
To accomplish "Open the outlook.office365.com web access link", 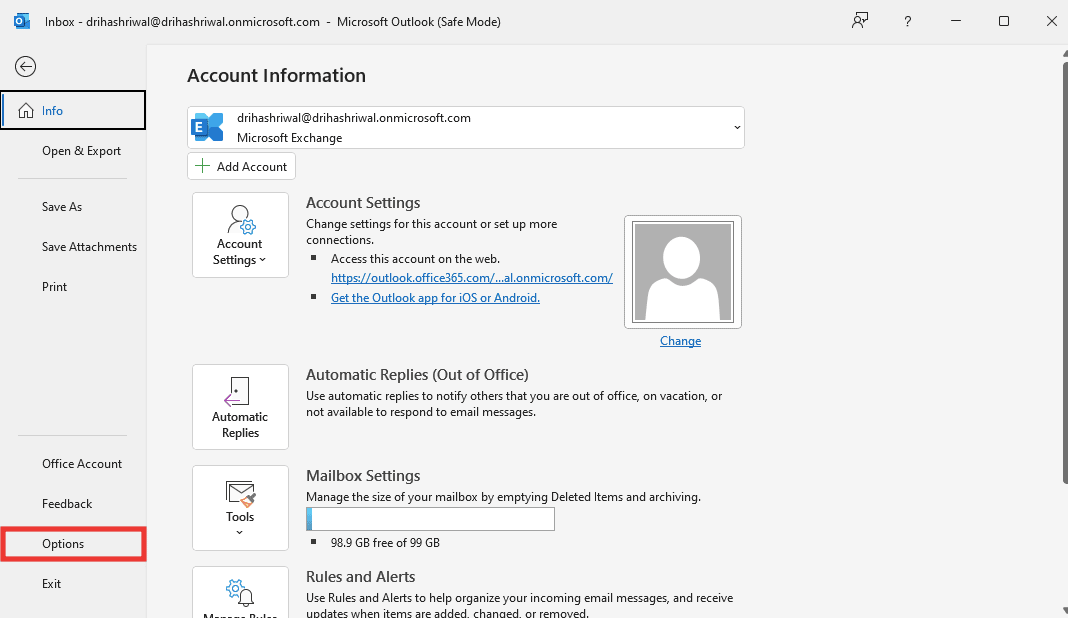I will coord(471,278).
